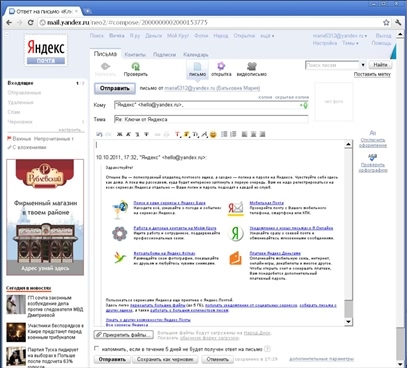407x368 pixels.
Task: Open the browser wrench settings menu
Action: tap(398, 23)
